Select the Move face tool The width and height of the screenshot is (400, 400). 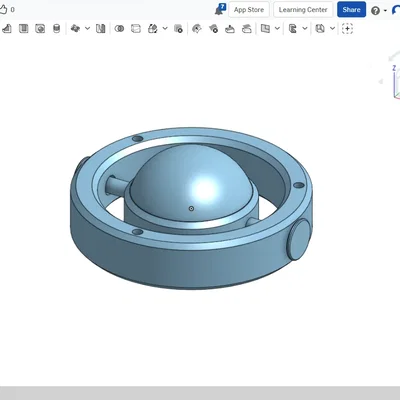click(230, 29)
